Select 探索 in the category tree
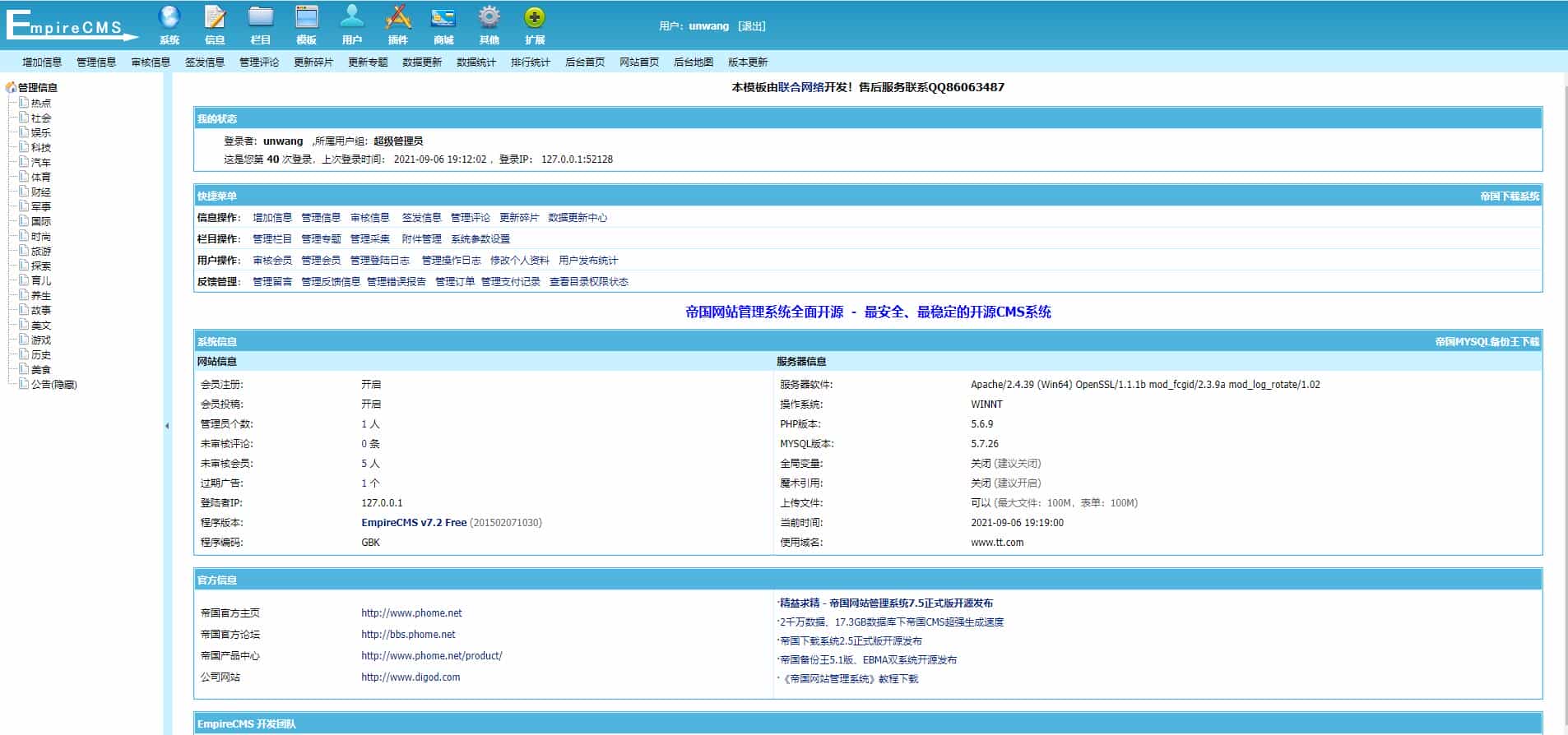This screenshot has height=735, width=1568. pos(41,266)
